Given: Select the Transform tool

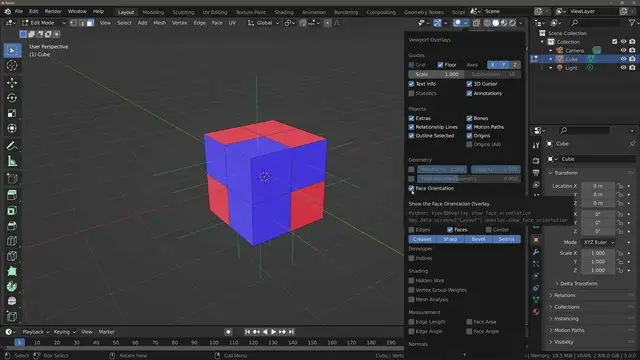Looking at the screenshot, I should [x=12, y=128].
